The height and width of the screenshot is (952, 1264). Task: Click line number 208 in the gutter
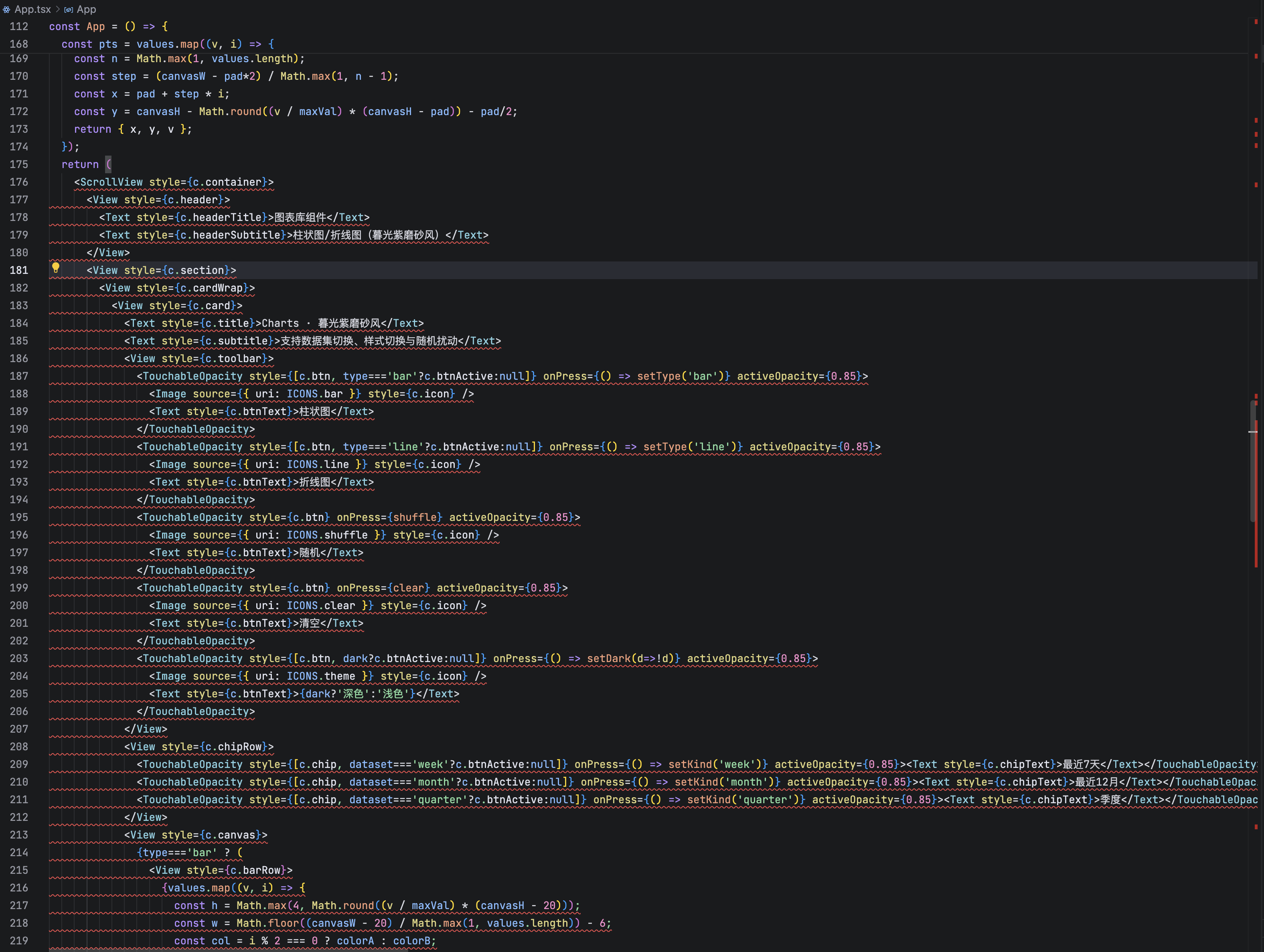click(x=19, y=747)
